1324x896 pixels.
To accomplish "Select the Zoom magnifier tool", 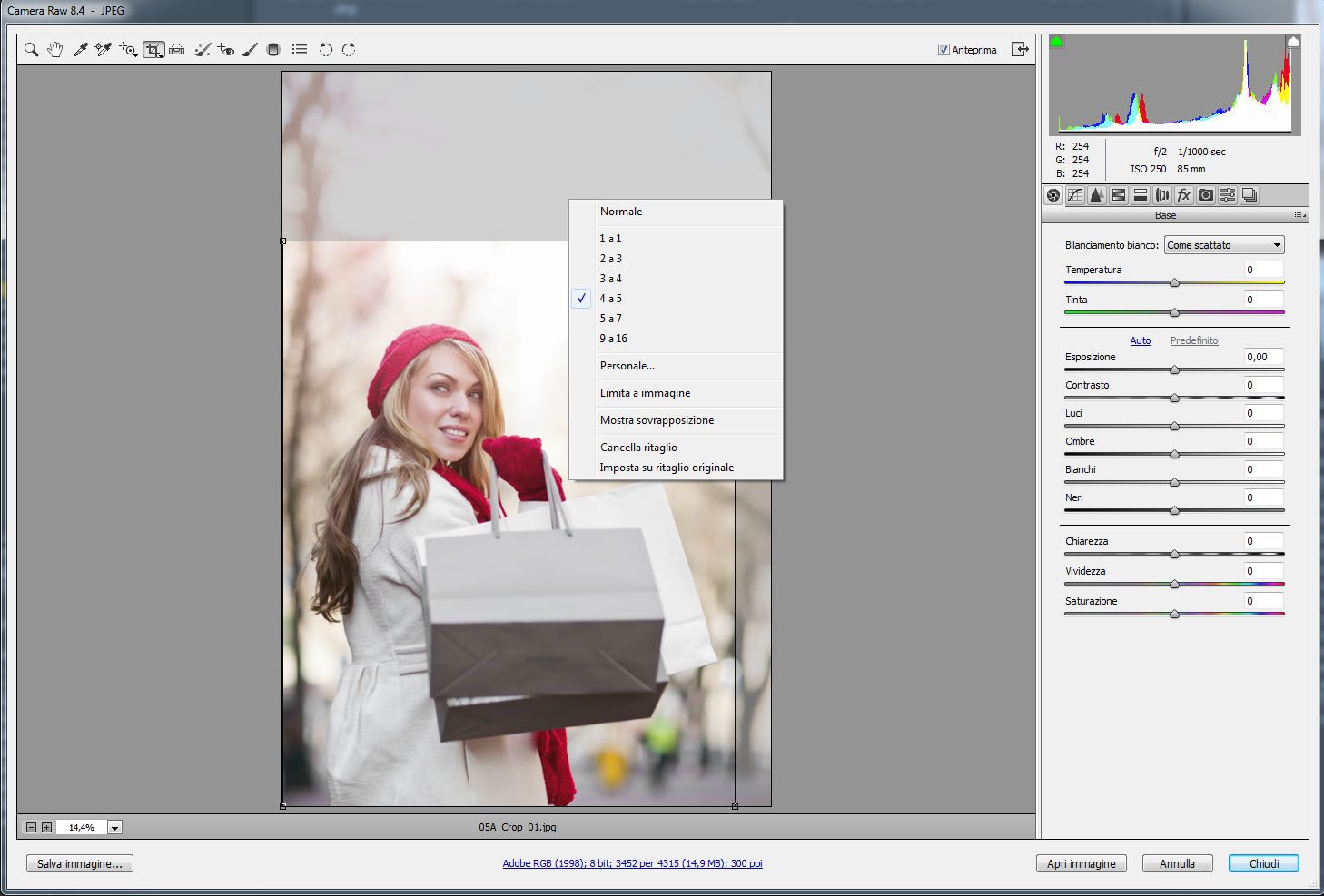I will [31, 50].
